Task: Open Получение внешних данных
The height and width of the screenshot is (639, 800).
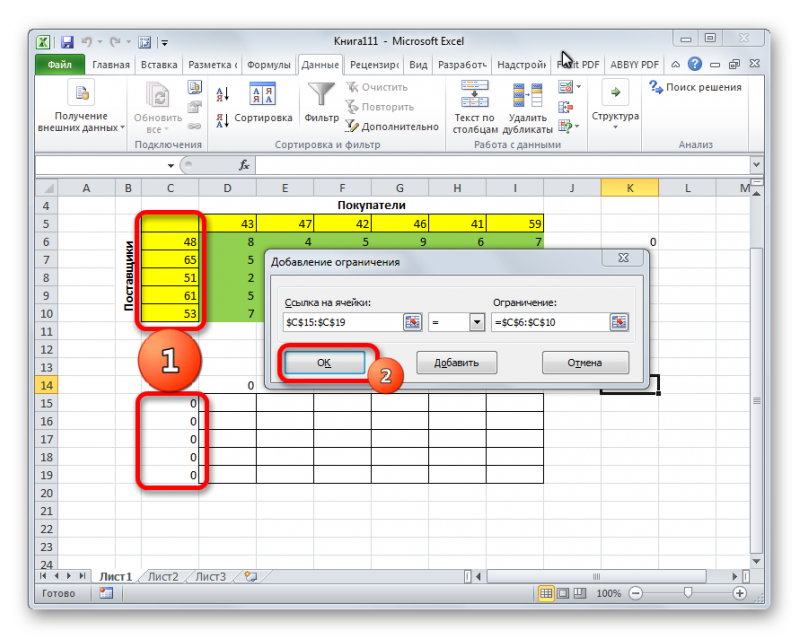Action: point(81,107)
